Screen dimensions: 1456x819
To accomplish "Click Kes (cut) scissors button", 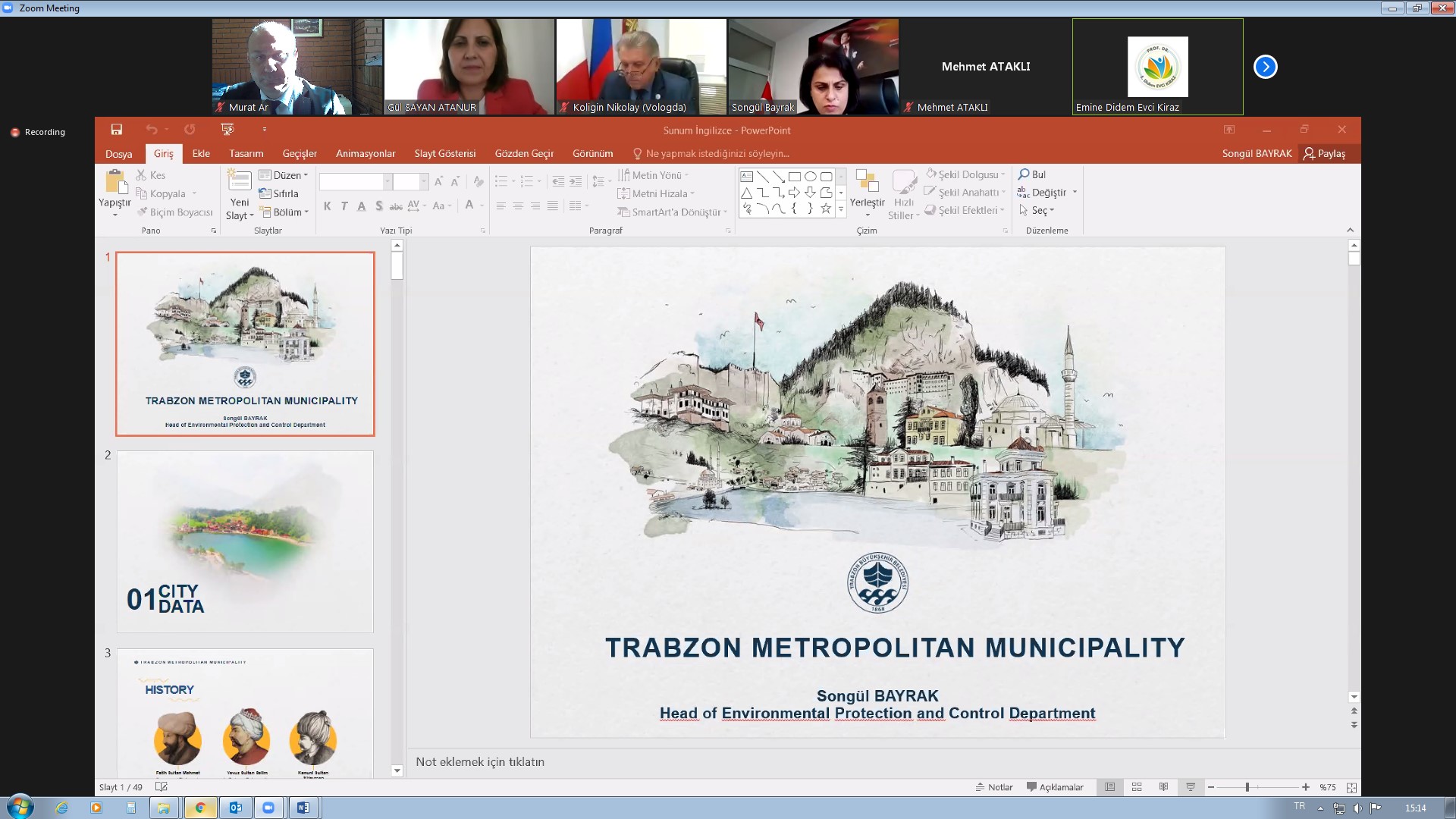I will [x=151, y=175].
